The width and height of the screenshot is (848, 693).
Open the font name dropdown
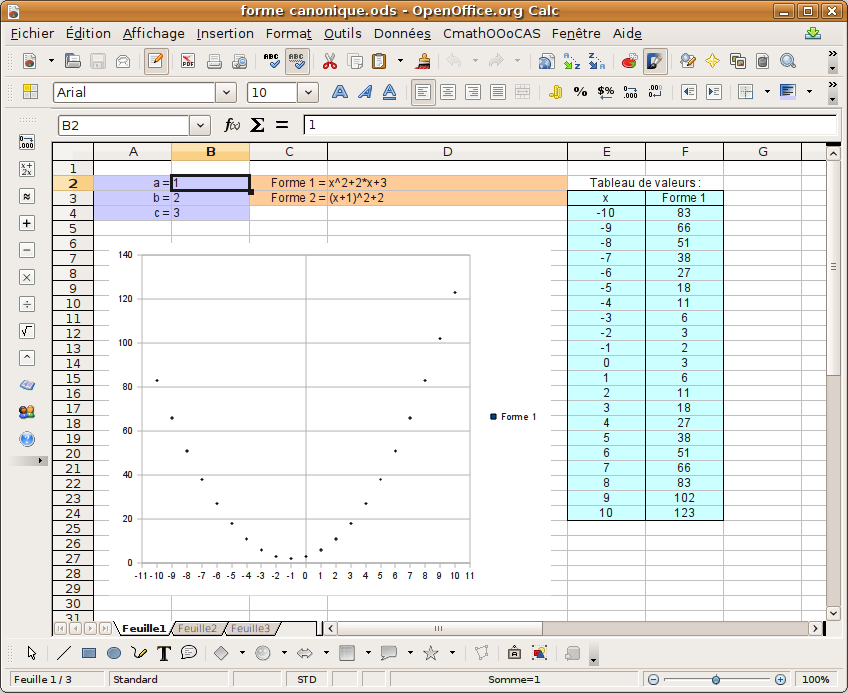pyautogui.click(x=226, y=92)
